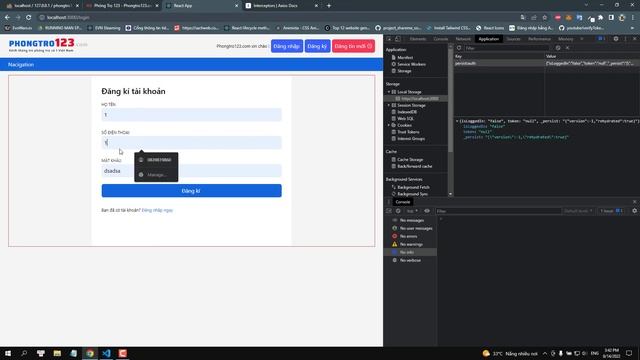640x360 pixels.
Task: Open Visual Studio Code from taskbar
Action: click(x=106, y=353)
